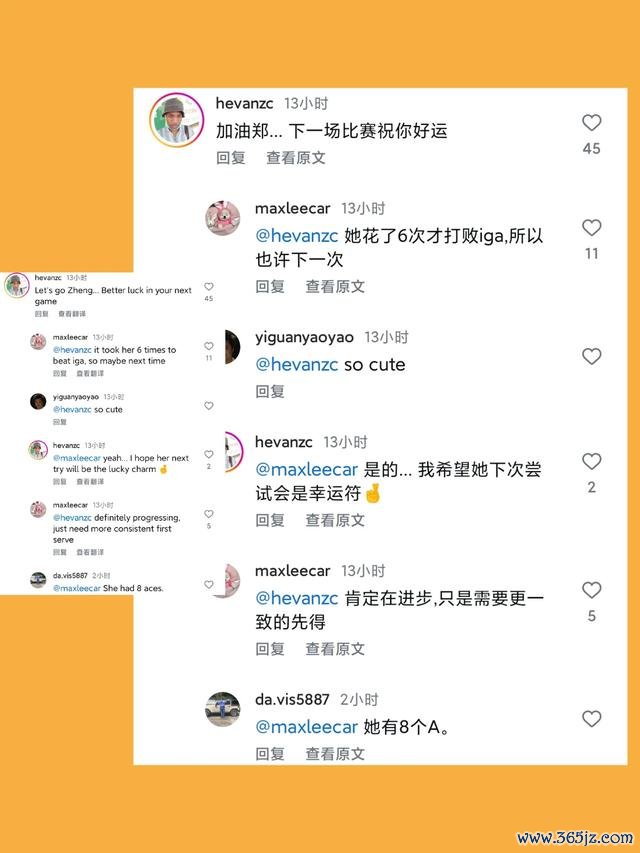Click 回复 under maxleecar's 肯定在进步 comment

(270, 648)
